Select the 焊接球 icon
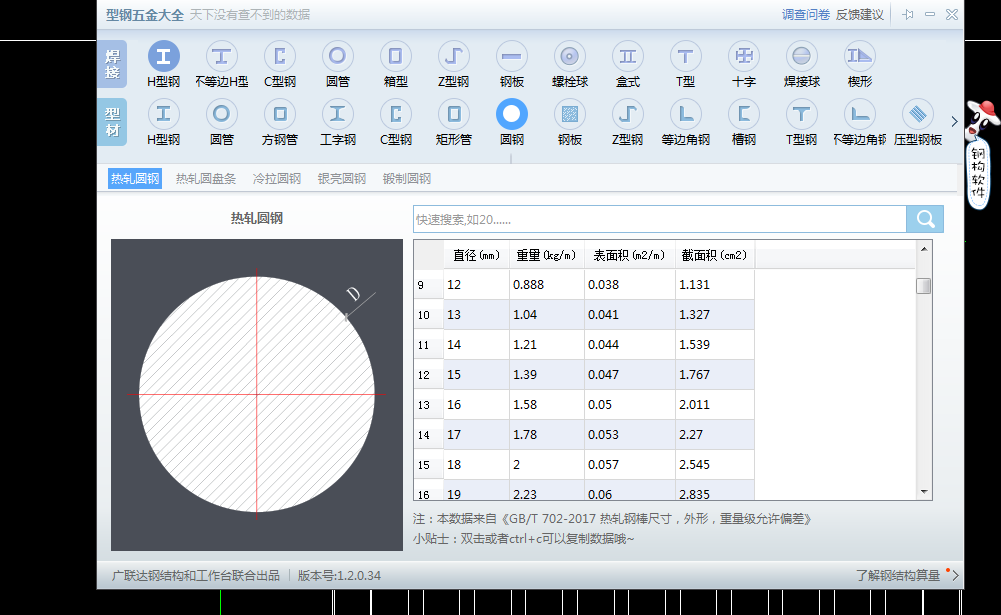Screen dimensions: 1001x615 pos(802,57)
